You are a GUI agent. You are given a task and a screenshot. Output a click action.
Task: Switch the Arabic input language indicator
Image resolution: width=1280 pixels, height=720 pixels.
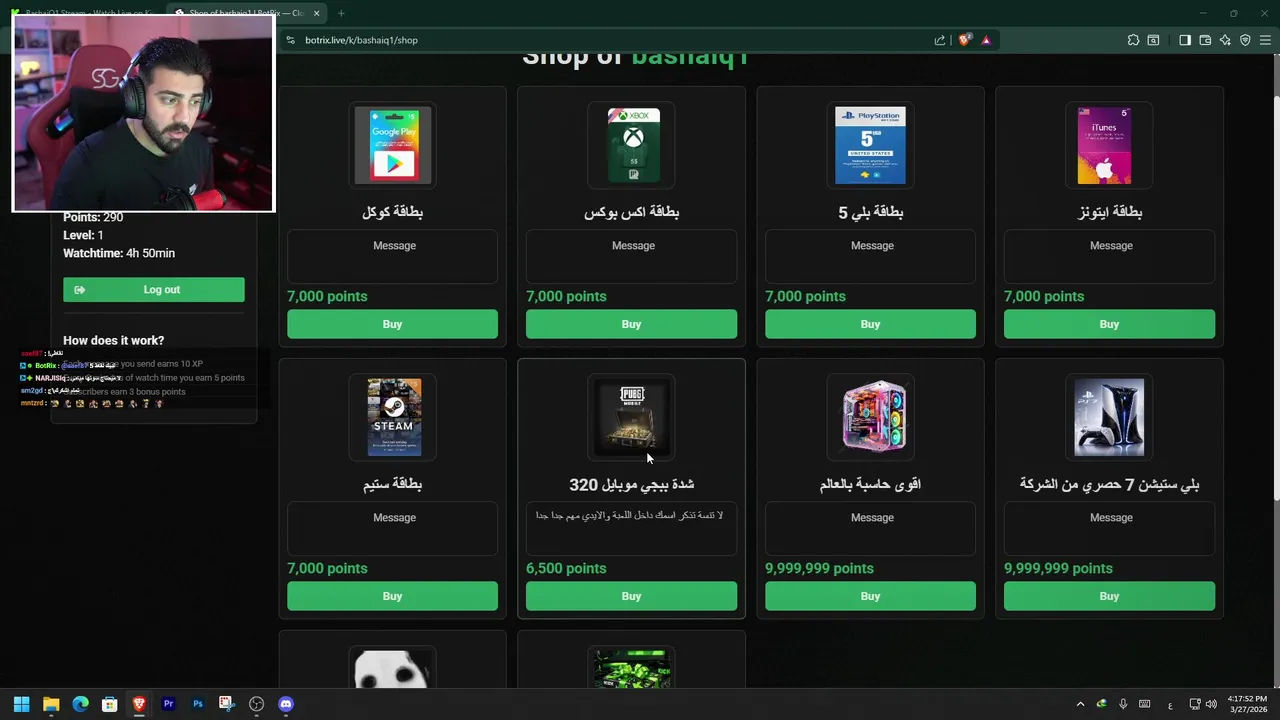(1170, 705)
